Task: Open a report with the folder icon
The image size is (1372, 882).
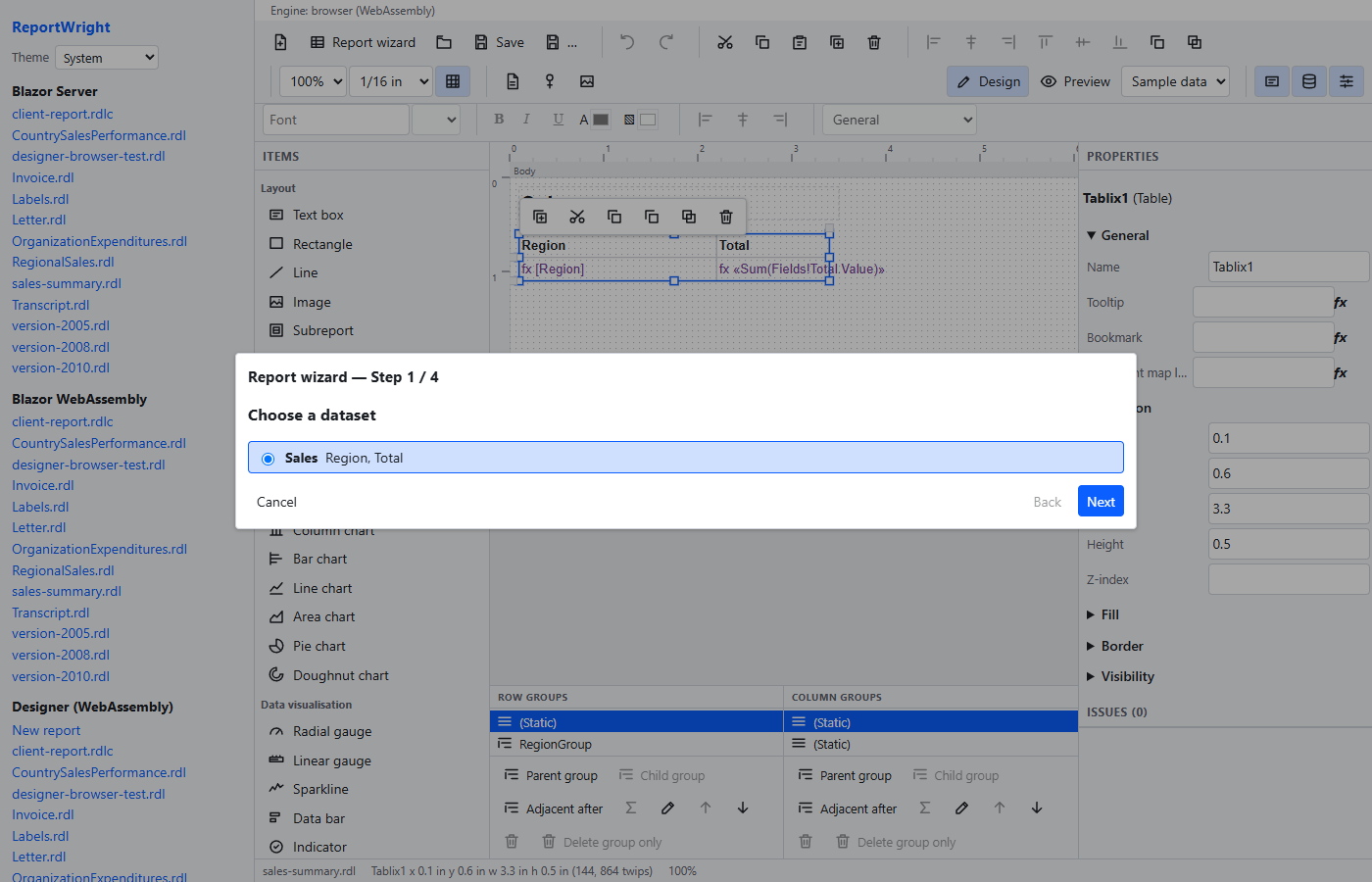Action: [444, 42]
